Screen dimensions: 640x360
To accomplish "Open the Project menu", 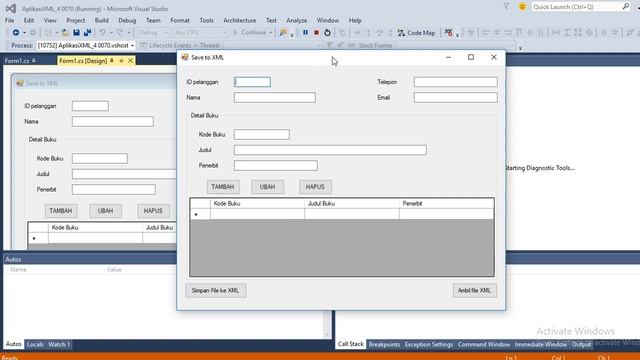I will click(x=76, y=20).
